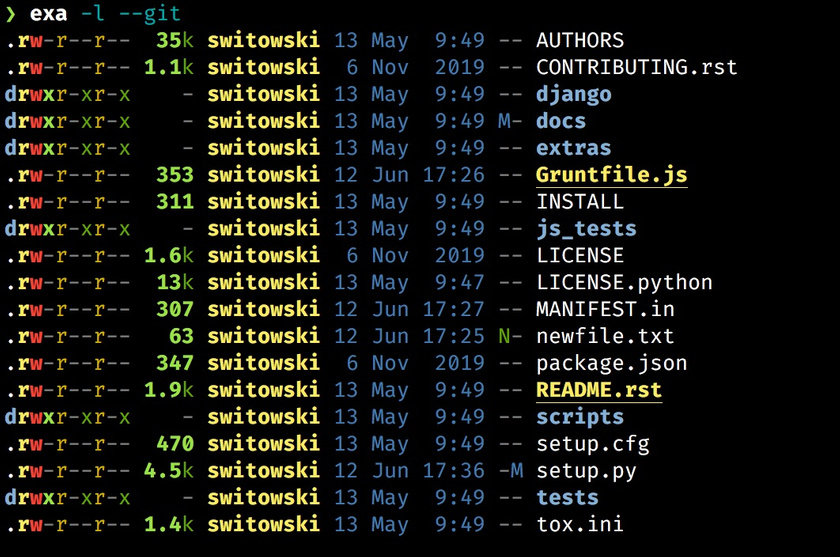Image resolution: width=840 pixels, height=557 pixels.
Task: Click the setup.py file name
Action: 586,470
